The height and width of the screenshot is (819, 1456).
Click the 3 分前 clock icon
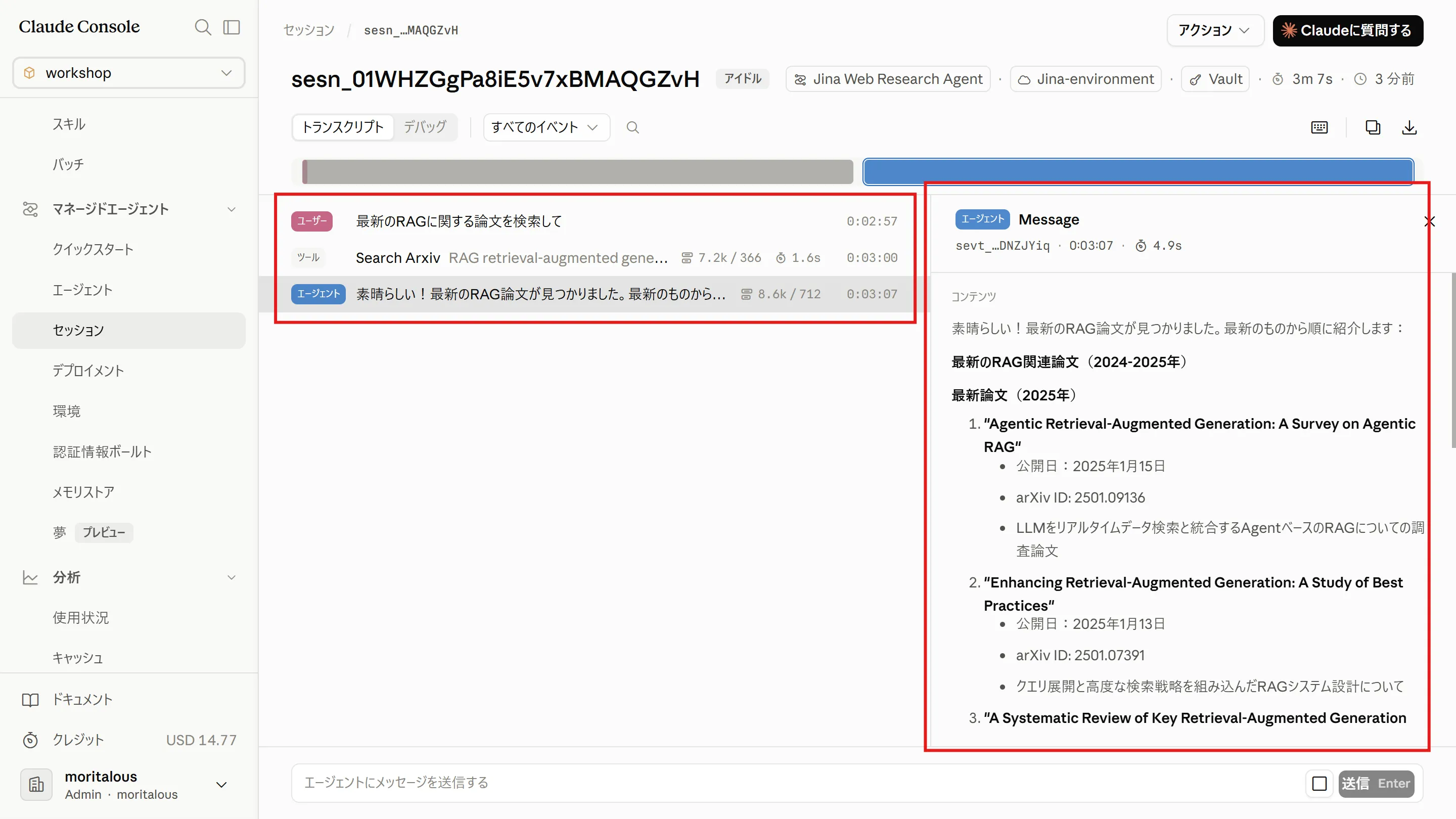1360,79
